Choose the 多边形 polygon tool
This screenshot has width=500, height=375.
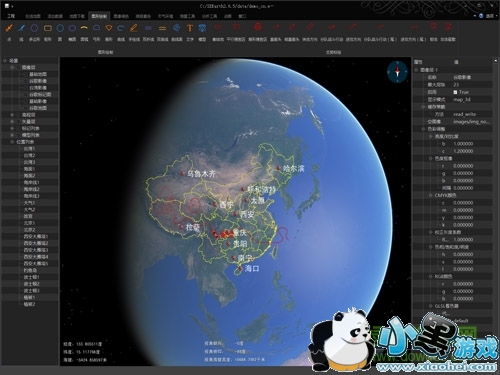[34, 32]
